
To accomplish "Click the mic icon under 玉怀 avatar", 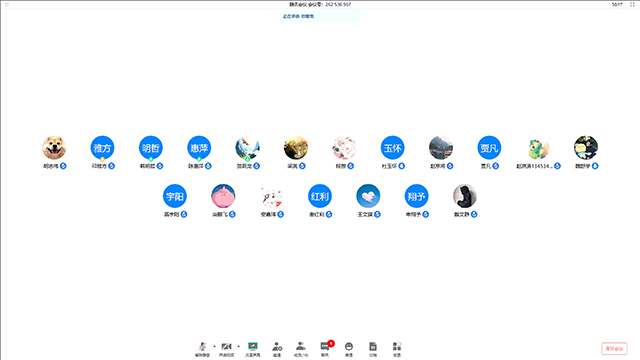I will coord(402,166).
